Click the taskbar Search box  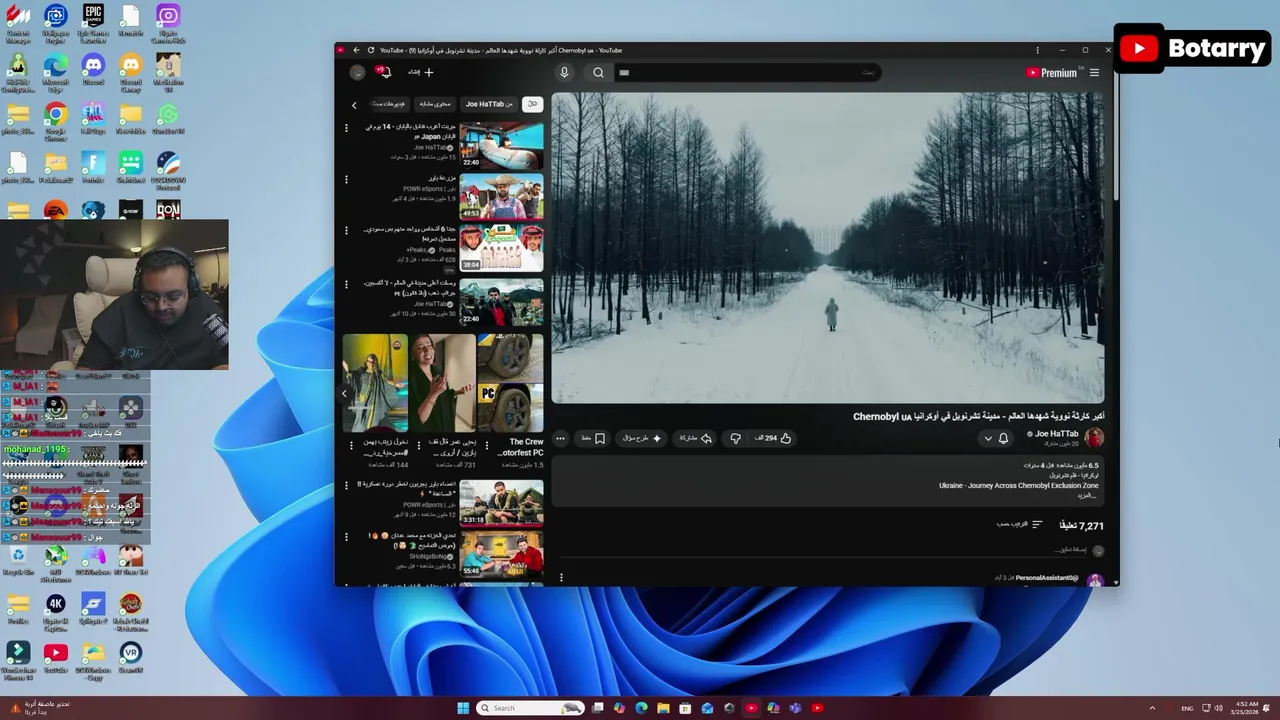pyautogui.click(x=530, y=708)
